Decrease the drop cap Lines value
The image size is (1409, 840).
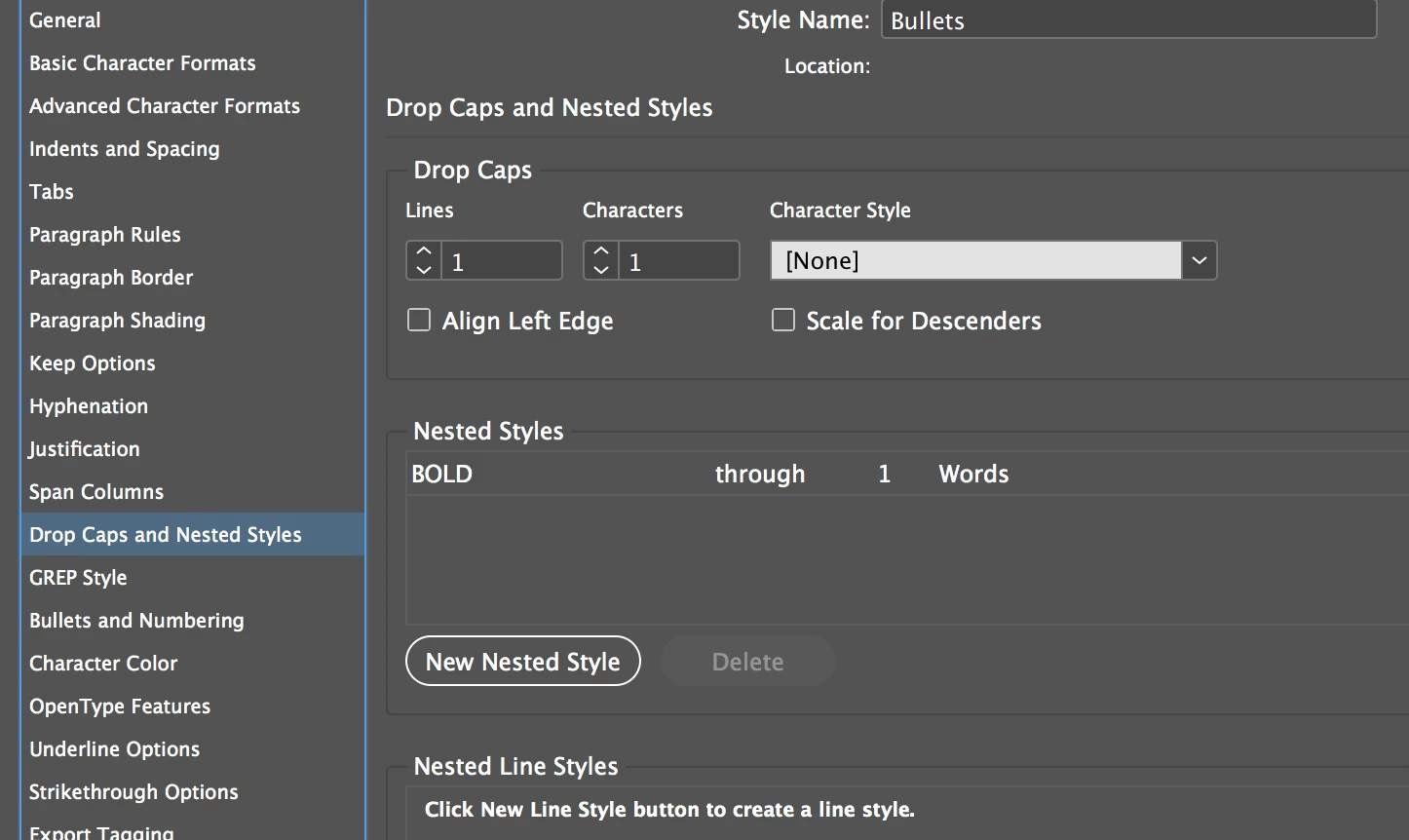pos(423,270)
